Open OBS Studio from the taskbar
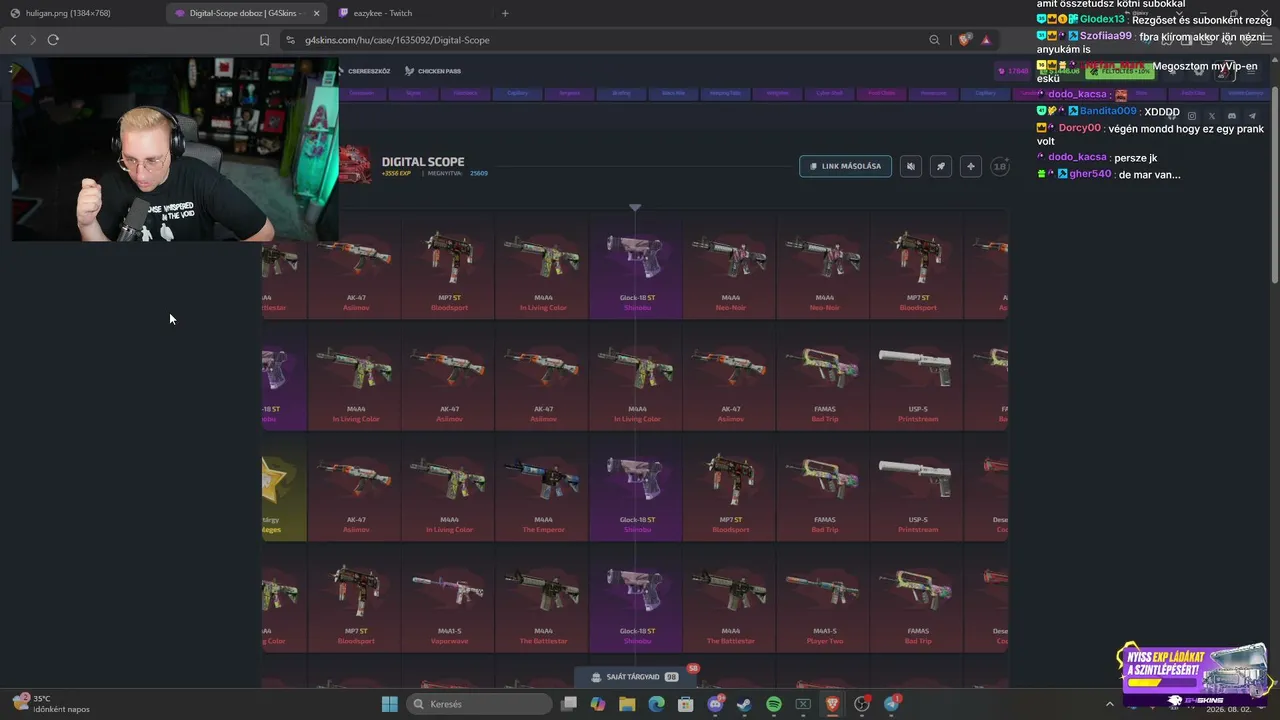 862,704
